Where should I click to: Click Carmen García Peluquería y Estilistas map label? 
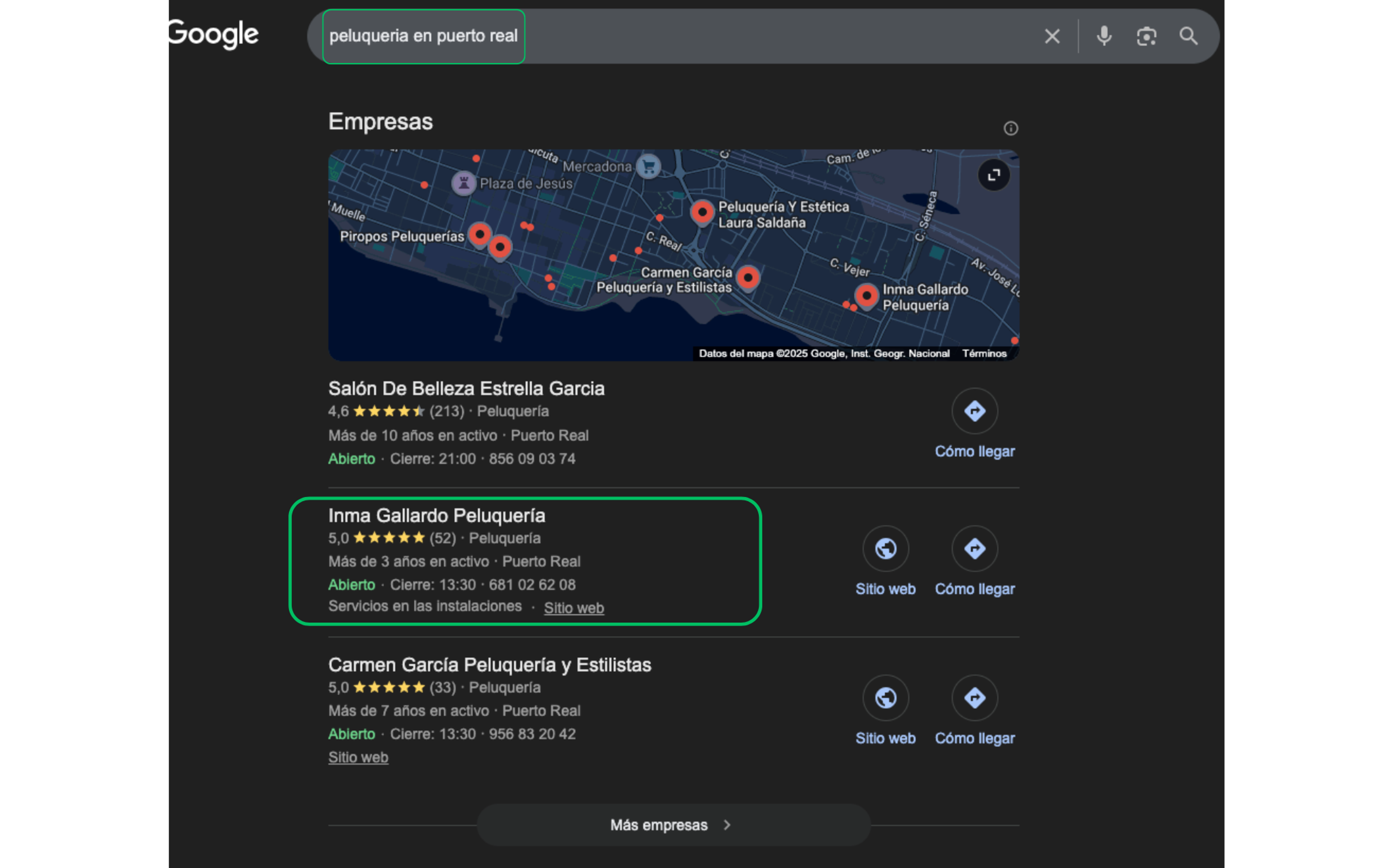(664, 280)
